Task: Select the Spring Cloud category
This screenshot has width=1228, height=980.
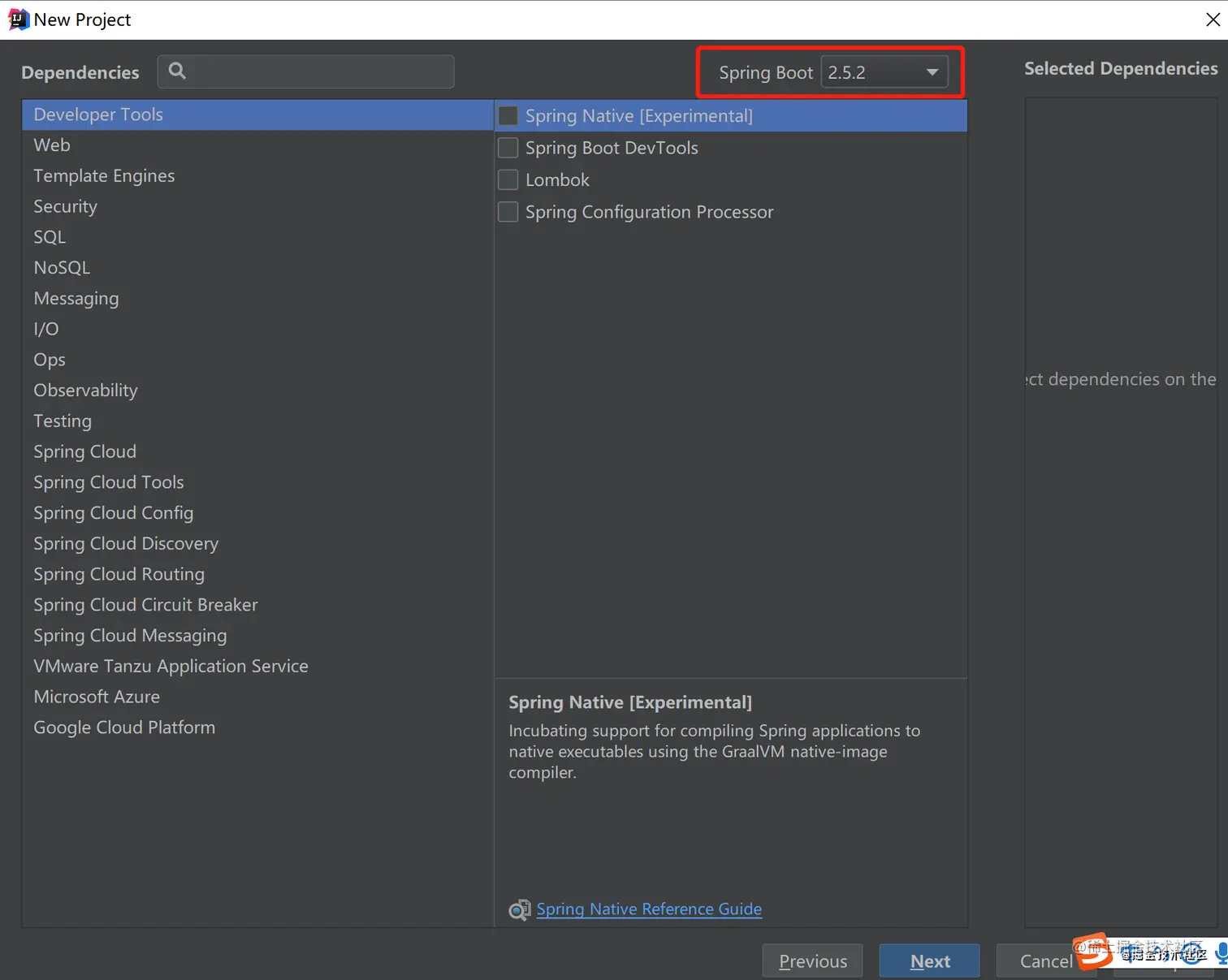Action: point(257,451)
